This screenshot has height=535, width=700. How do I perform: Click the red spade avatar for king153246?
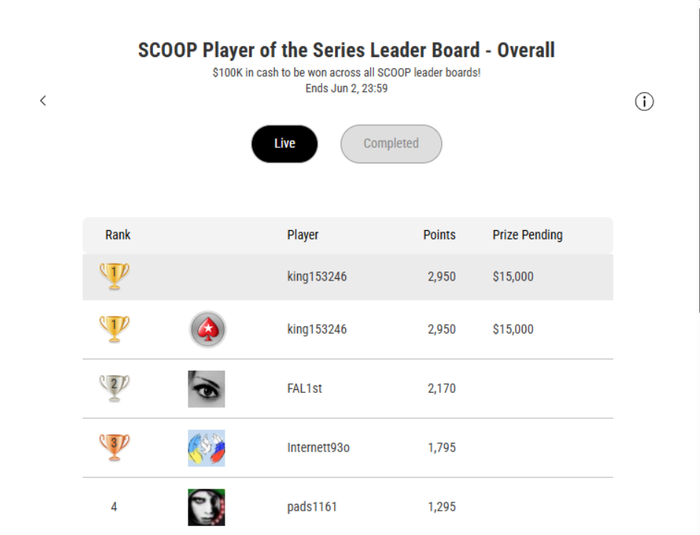tap(207, 329)
